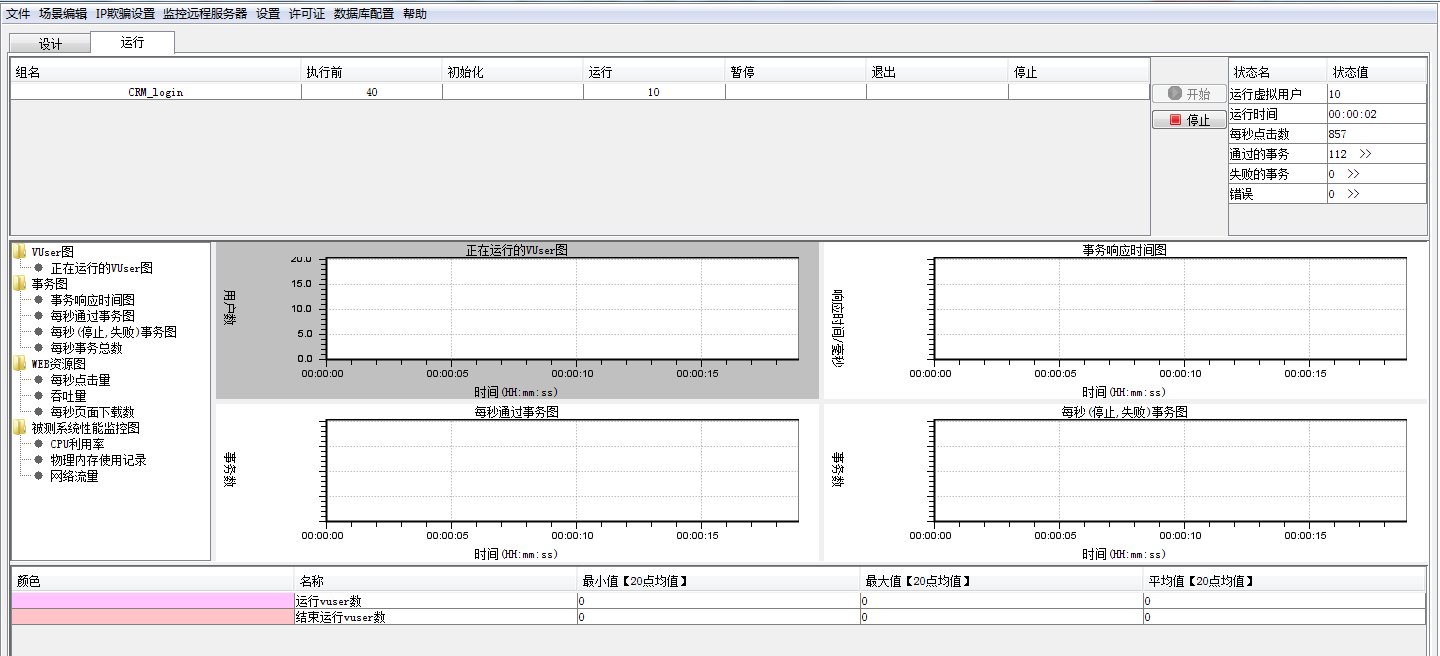Select 事务响应时间图 in the tree
Viewport: 1440px width, 656px height.
coord(92,300)
